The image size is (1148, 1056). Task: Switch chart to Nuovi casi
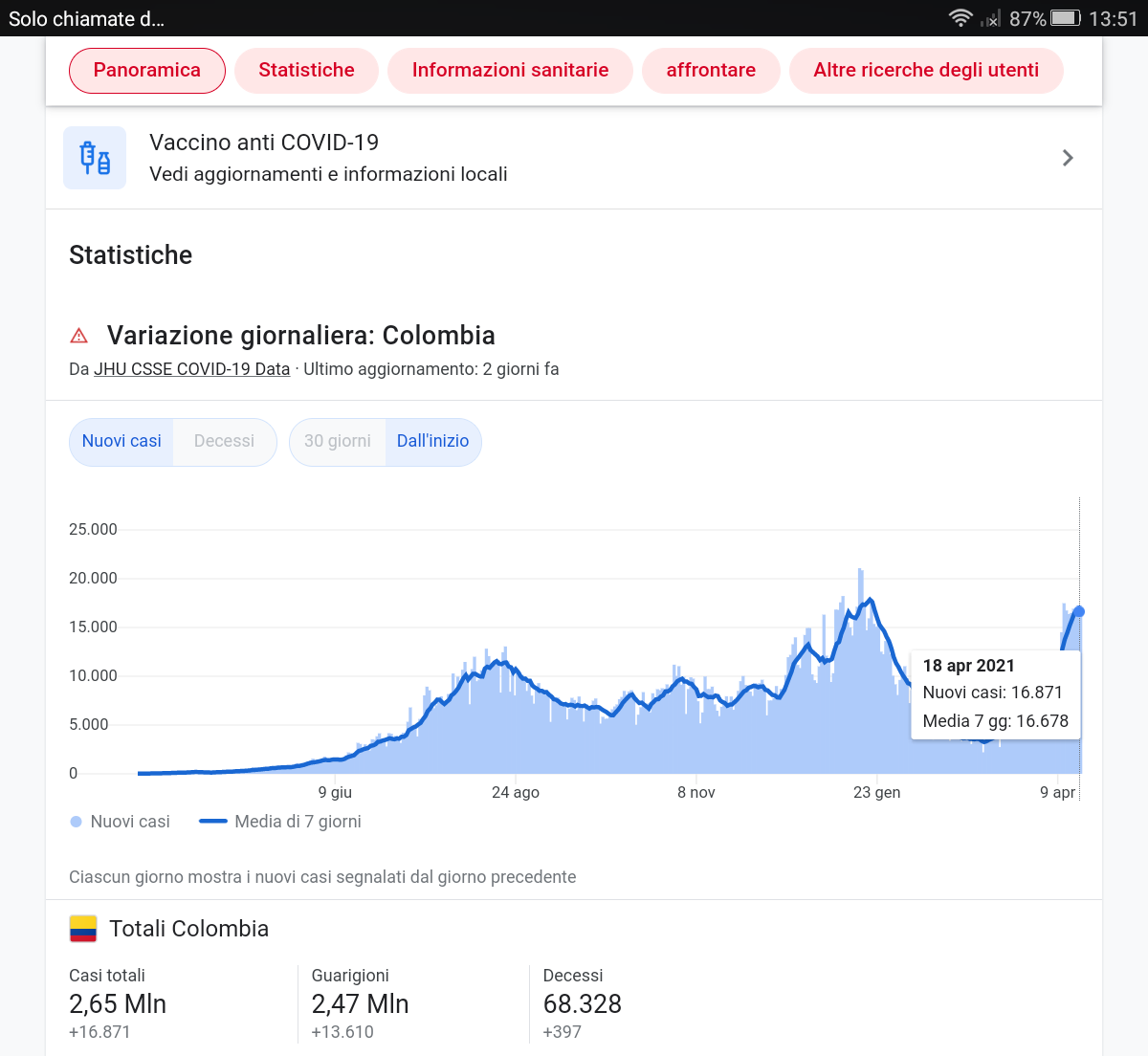[121, 442]
